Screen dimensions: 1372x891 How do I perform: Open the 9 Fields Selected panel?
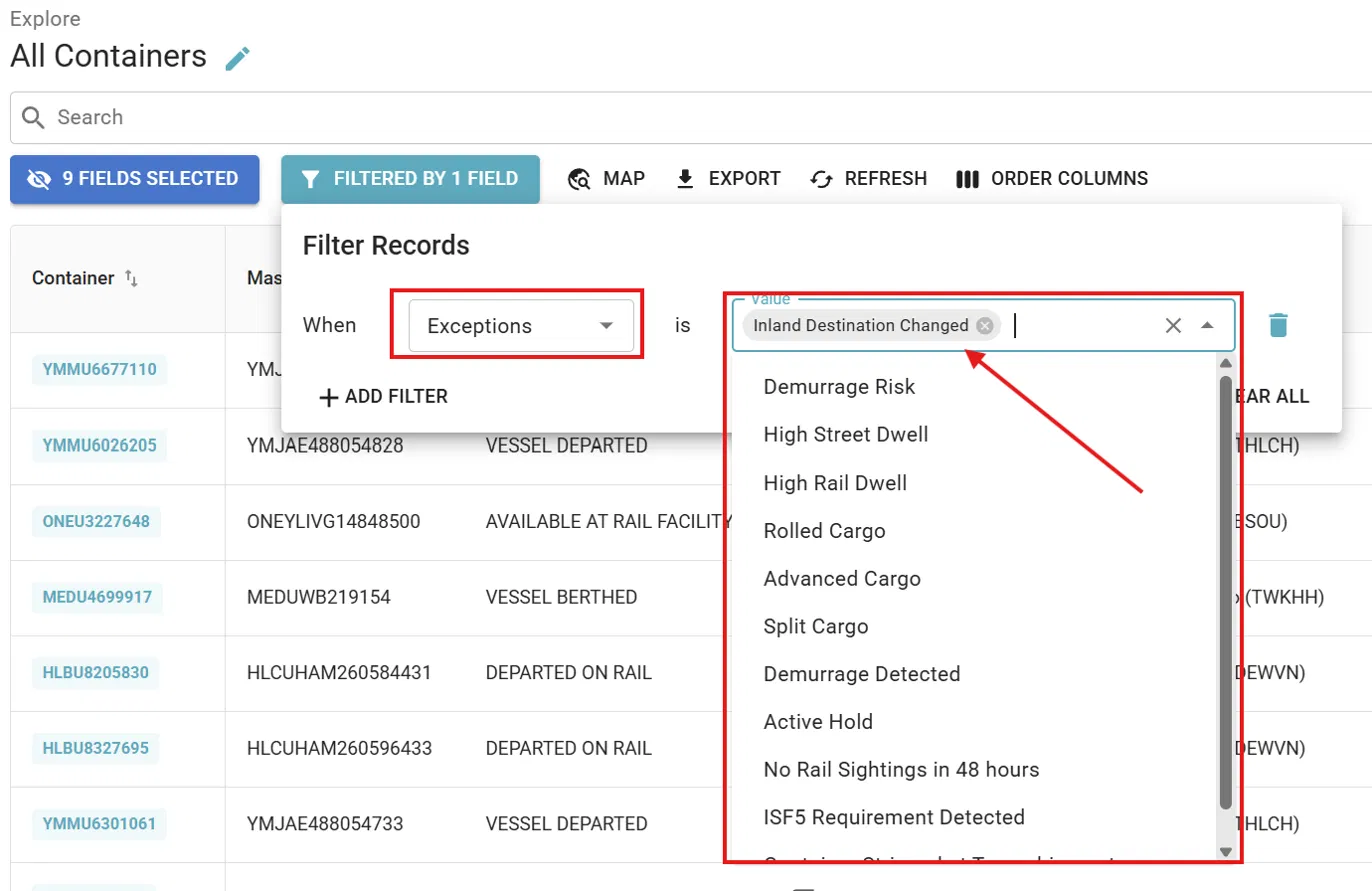[135, 179]
